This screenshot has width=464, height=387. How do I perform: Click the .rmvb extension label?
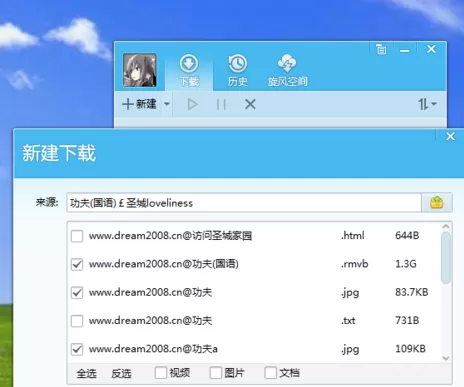354,264
